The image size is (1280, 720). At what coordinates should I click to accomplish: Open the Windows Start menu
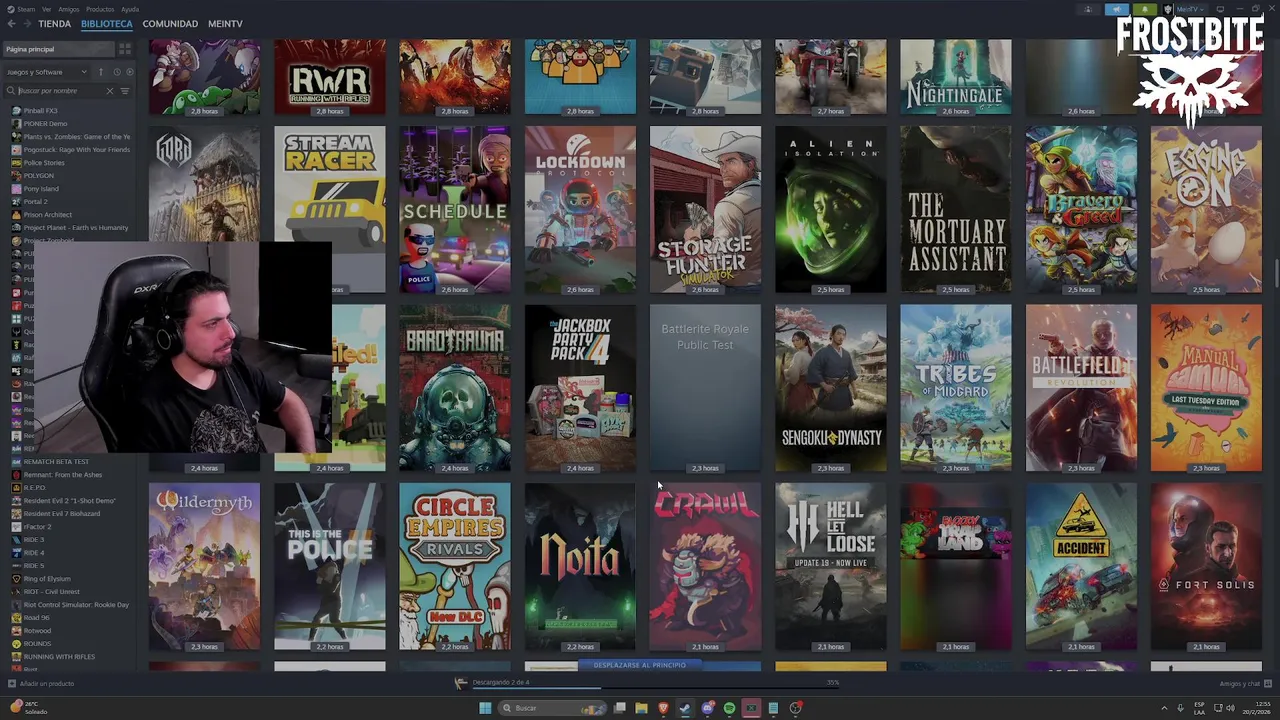point(485,708)
